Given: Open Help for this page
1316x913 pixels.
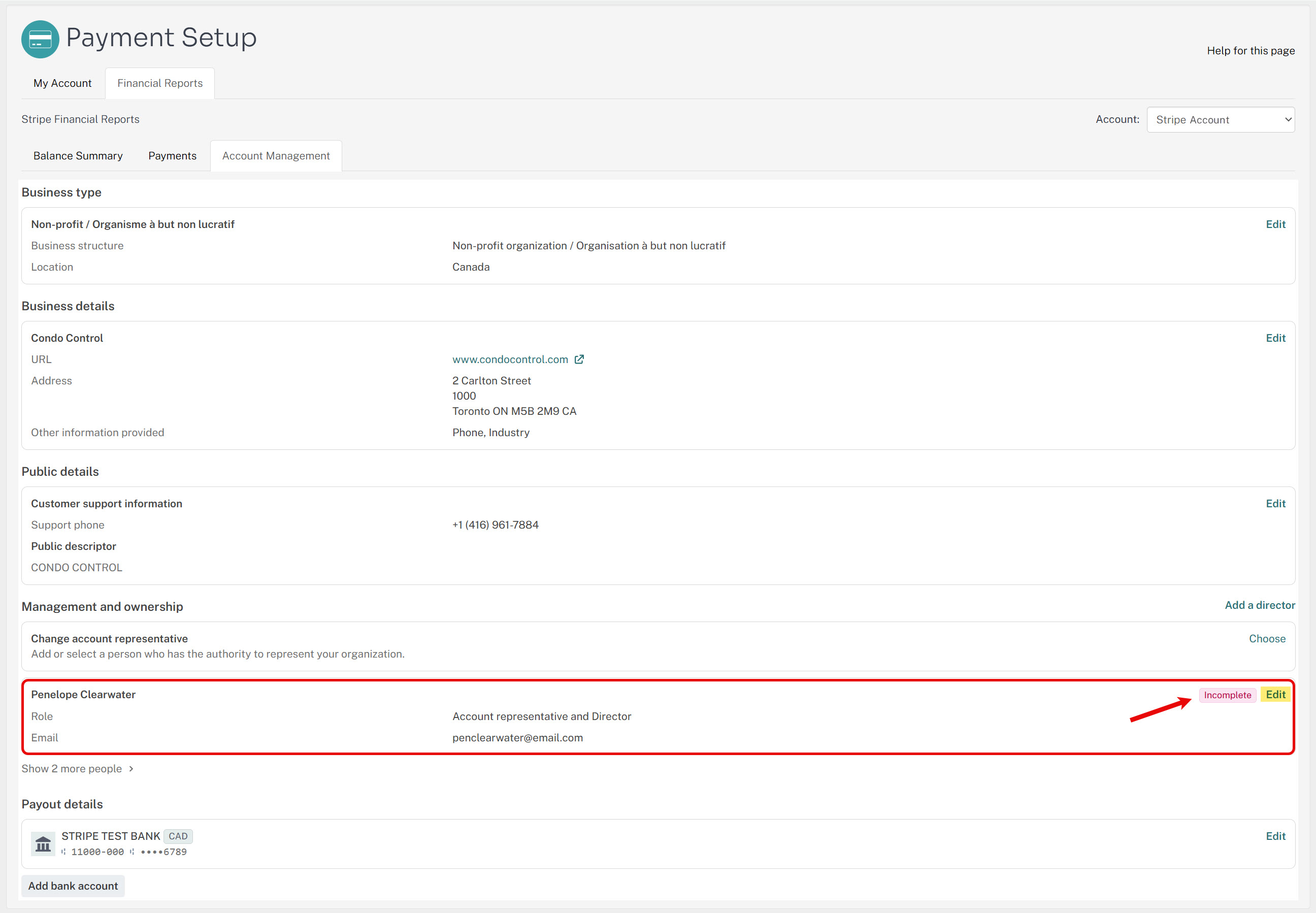Looking at the screenshot, I should 1250,50.
